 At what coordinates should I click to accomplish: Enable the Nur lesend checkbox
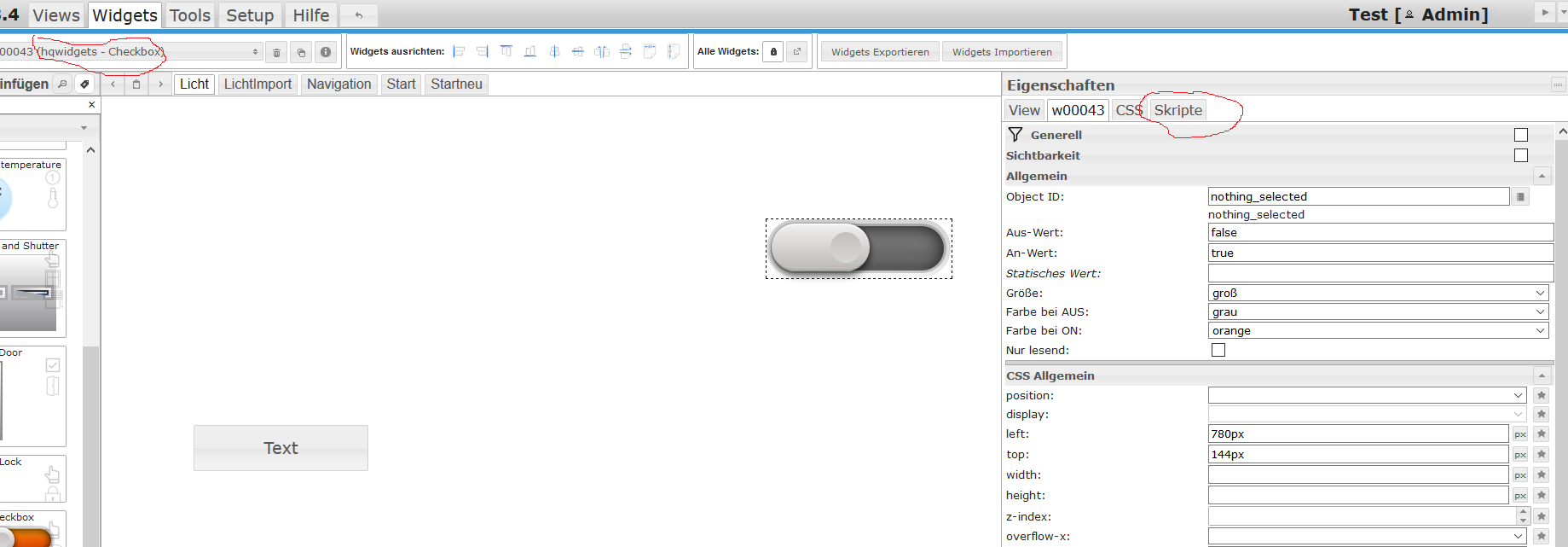click(1218, 350)
